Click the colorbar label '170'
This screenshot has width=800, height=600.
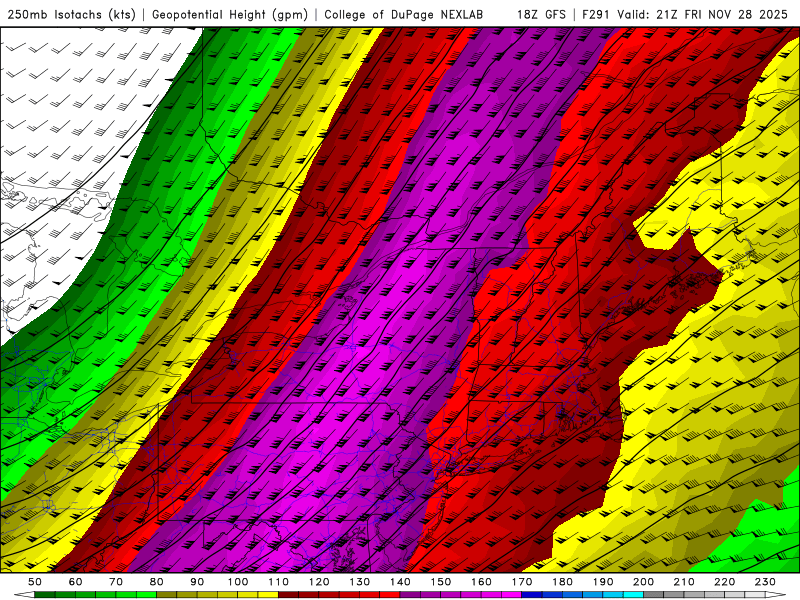tap(522, 582)
